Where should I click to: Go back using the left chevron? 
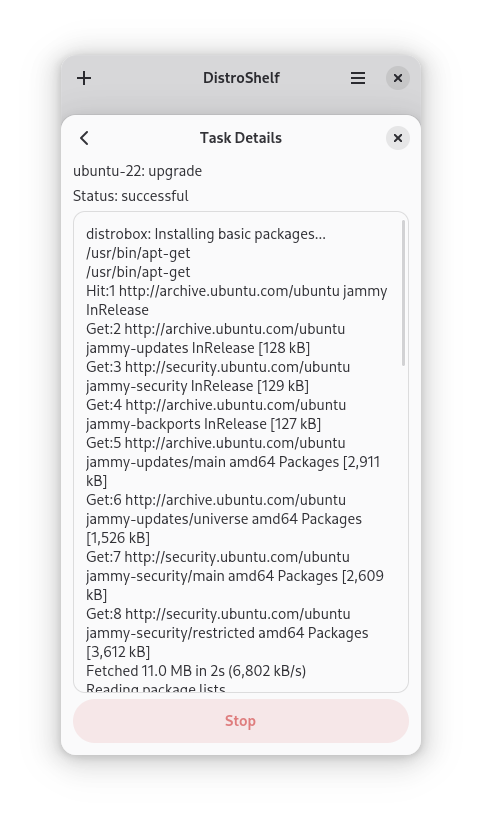pos(84,138)
